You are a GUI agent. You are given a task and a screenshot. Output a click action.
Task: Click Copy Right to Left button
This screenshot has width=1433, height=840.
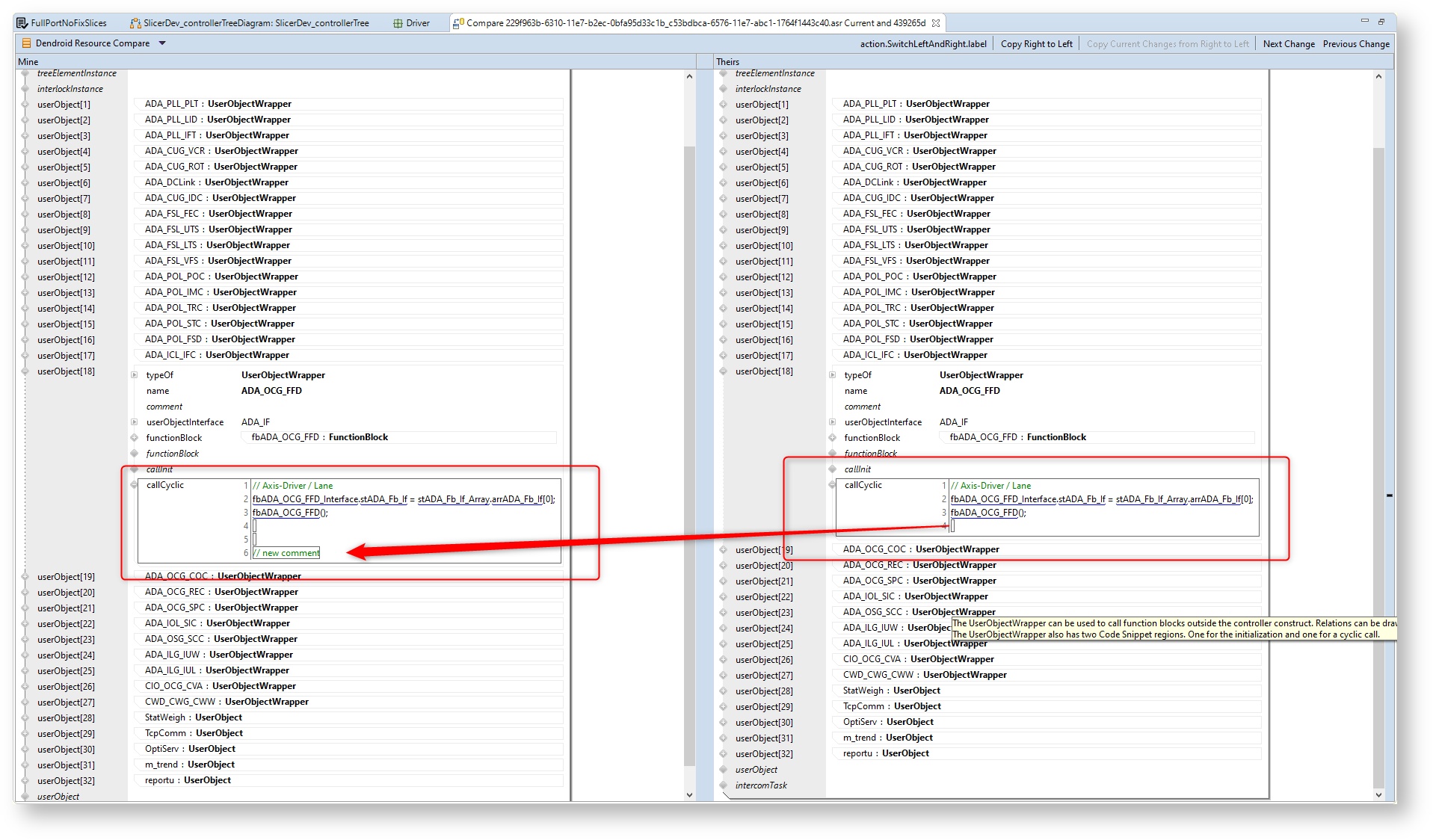[1036, 44]
